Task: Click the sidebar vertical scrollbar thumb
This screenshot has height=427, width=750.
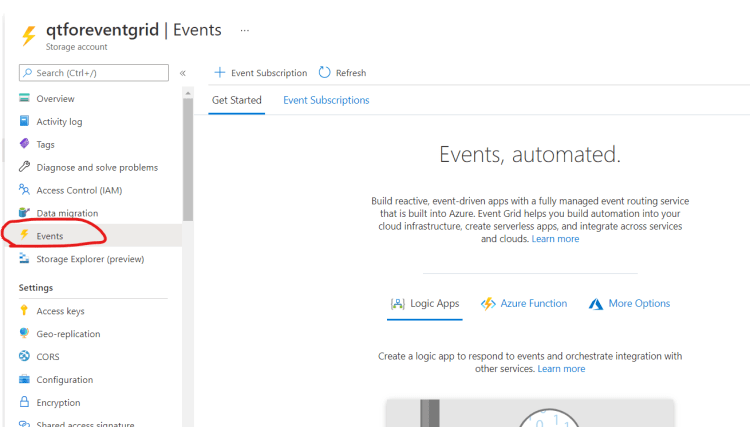Action: (x=188, y=160)
